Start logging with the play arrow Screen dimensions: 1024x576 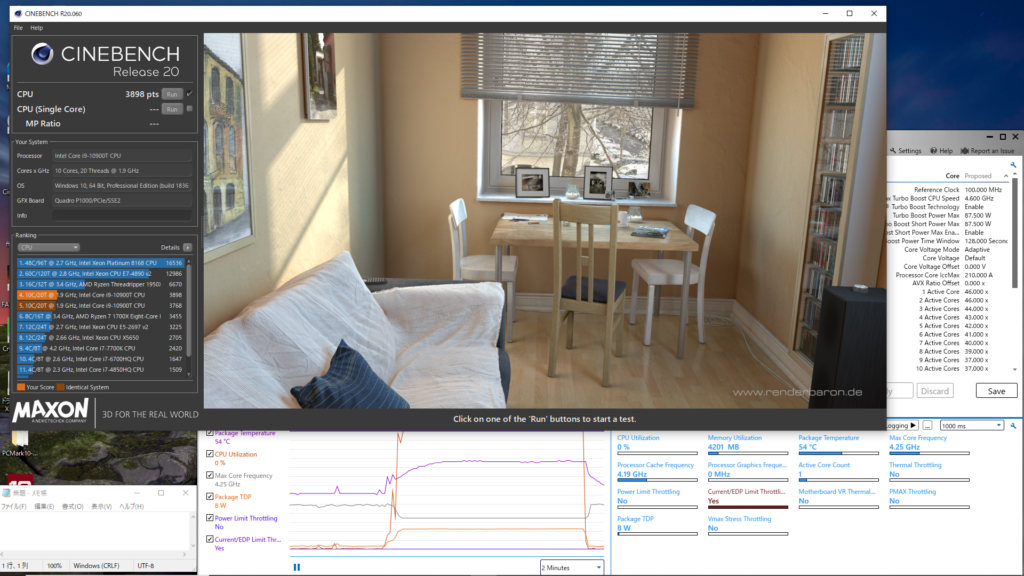[x=913, y=426]
